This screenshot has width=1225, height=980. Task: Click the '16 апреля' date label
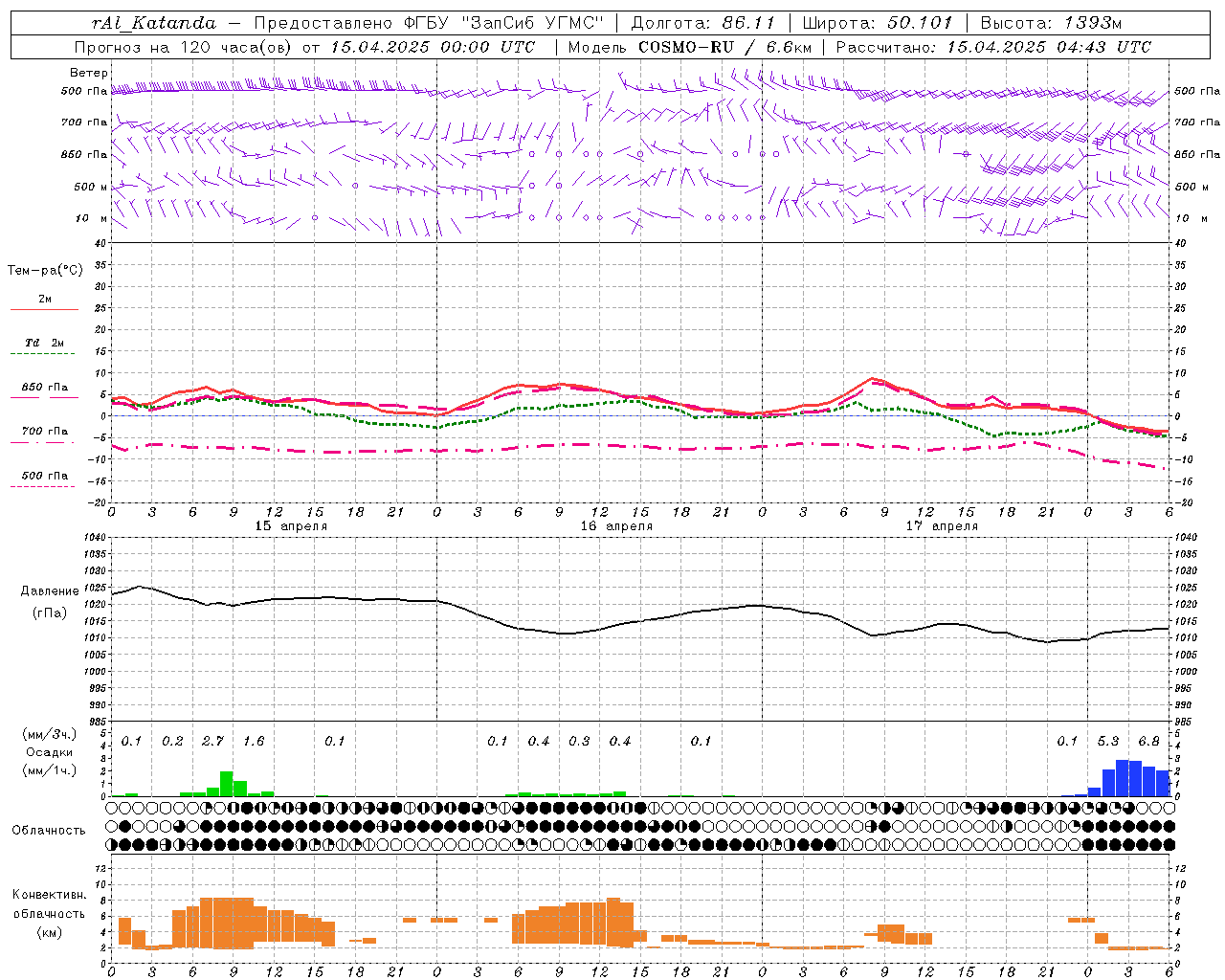click(616, 526)
